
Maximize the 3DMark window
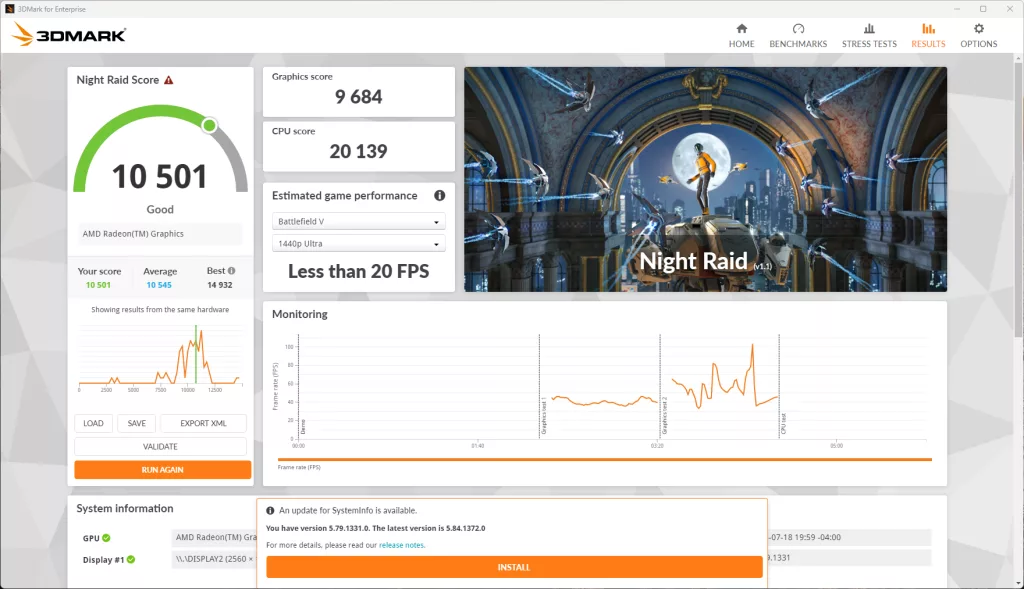coord(983,8)
